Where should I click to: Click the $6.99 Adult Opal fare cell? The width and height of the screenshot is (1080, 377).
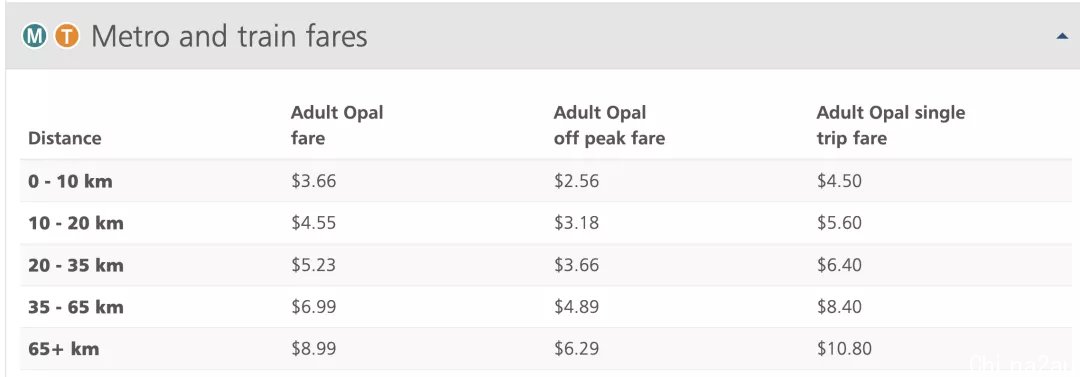313,307
